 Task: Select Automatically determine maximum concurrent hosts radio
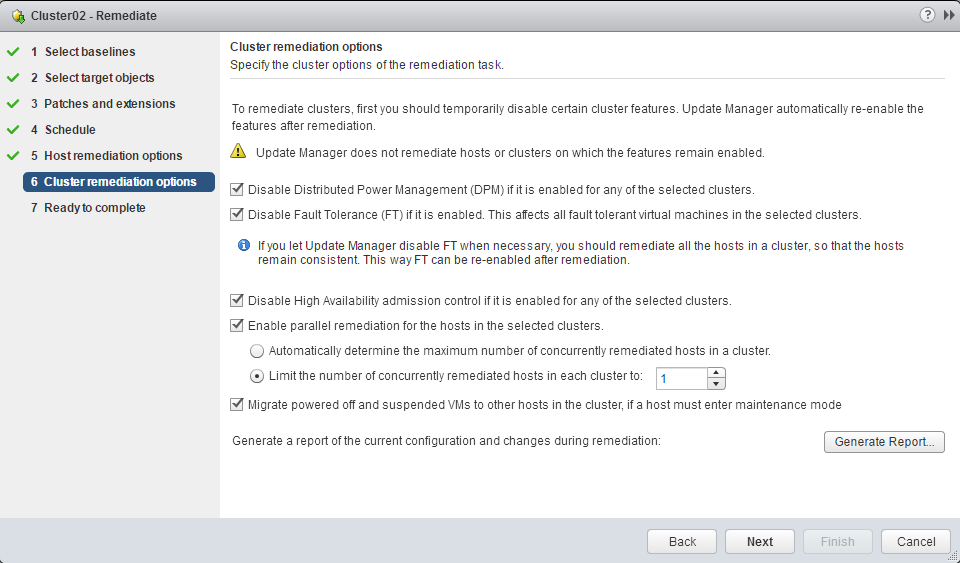pos(257,351)
